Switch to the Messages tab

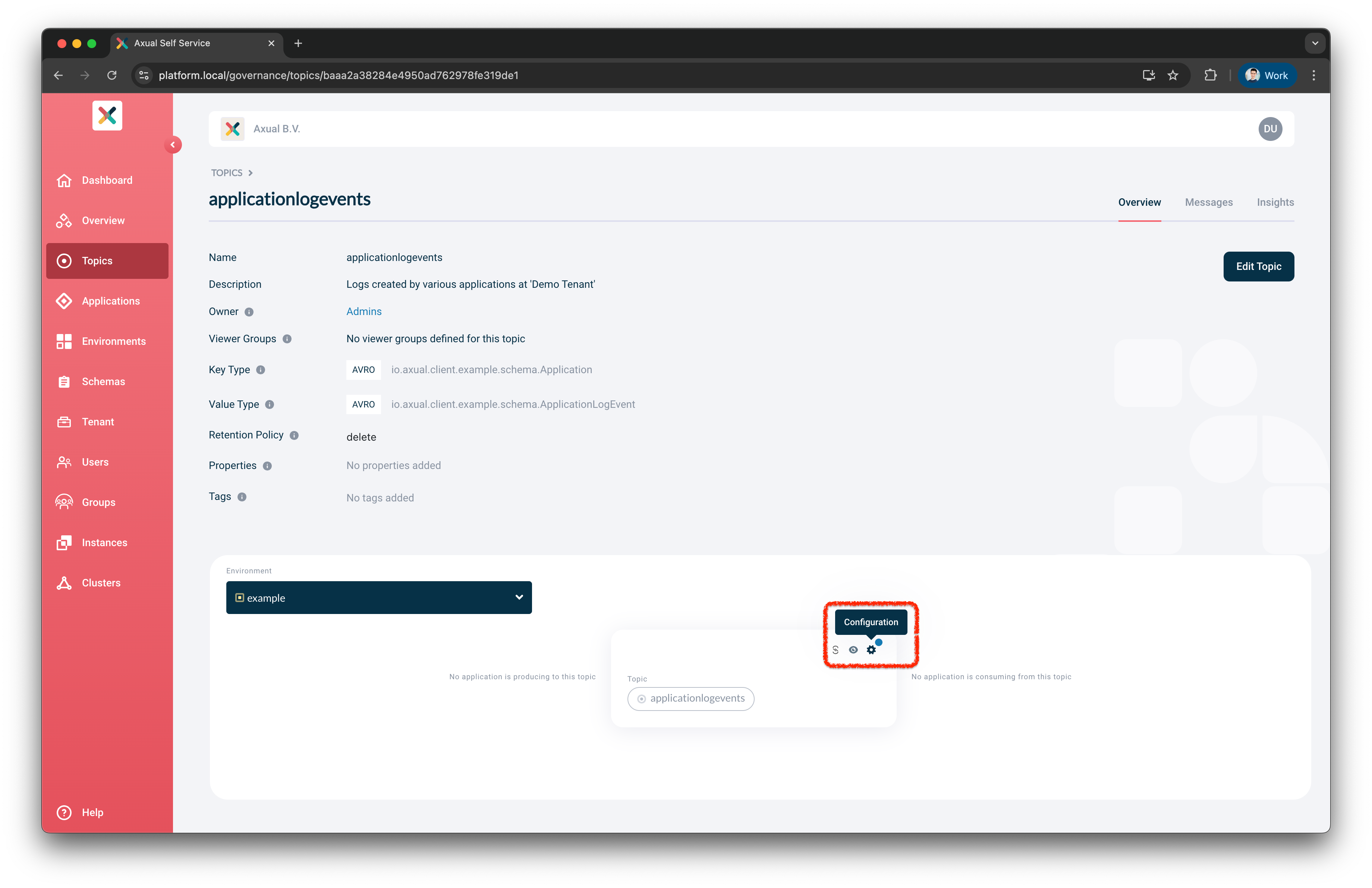tap(1209, 202)
